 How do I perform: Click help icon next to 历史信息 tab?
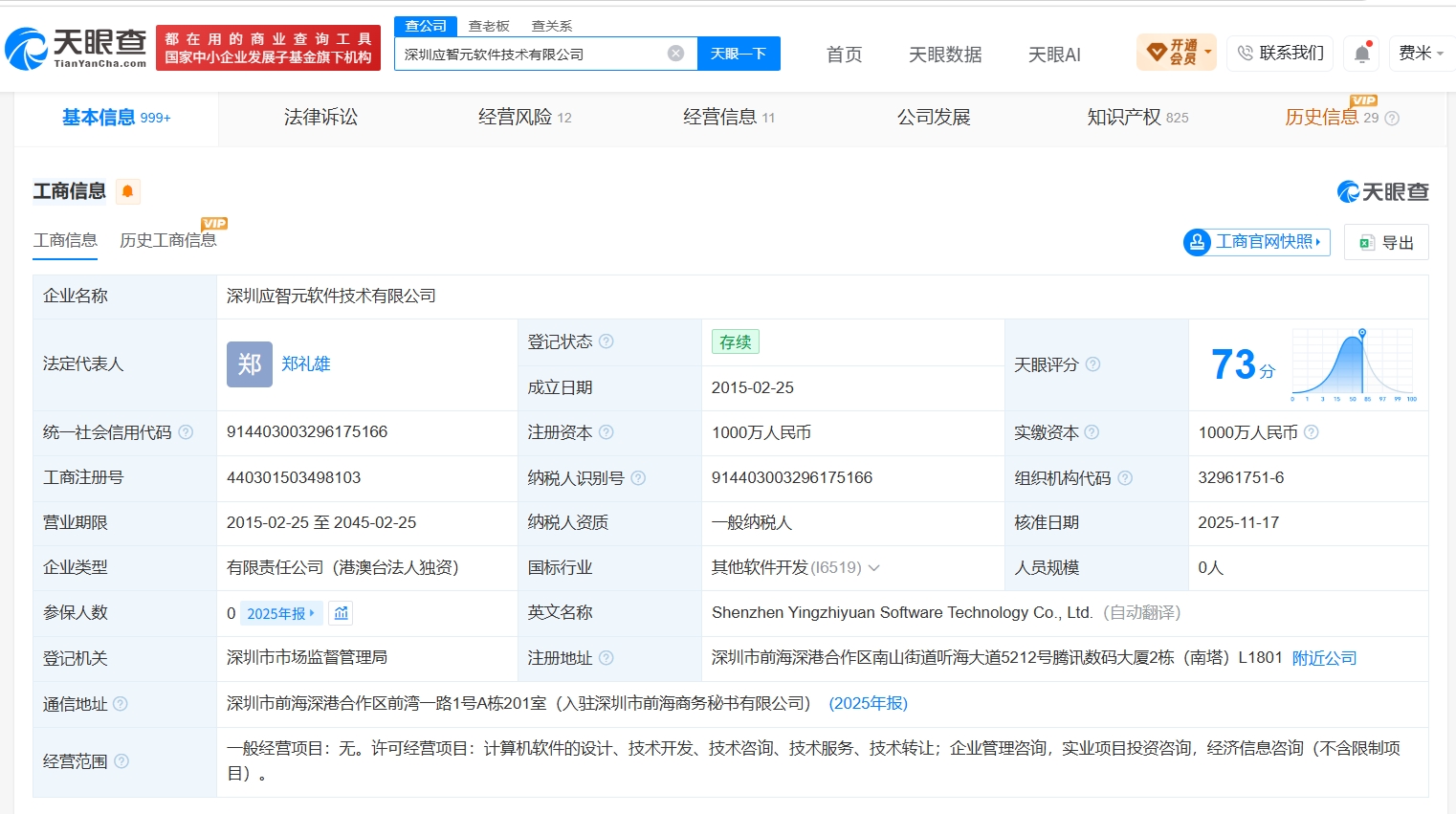(1392, 119)
